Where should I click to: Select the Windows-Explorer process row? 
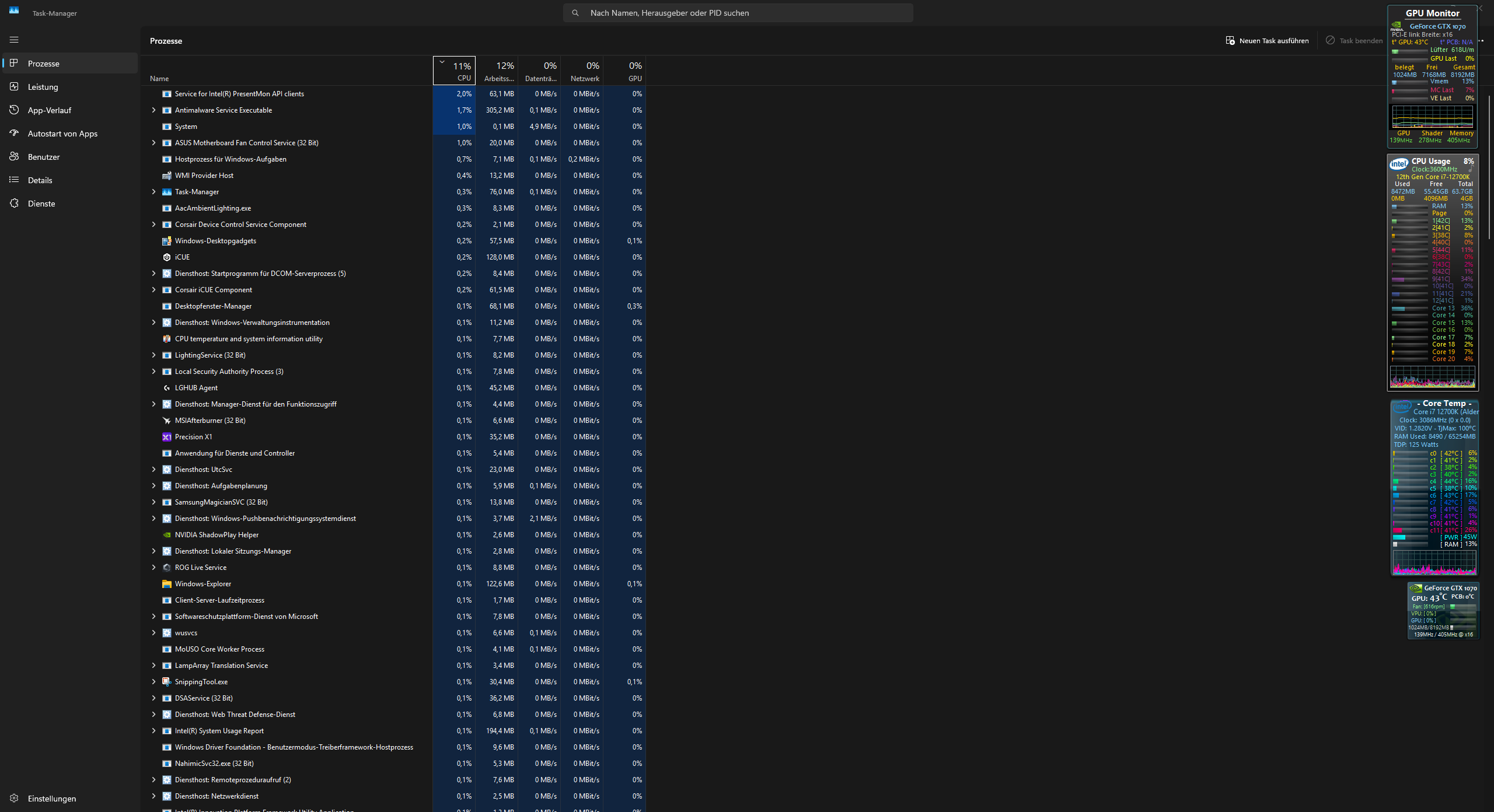coord(203,583)
